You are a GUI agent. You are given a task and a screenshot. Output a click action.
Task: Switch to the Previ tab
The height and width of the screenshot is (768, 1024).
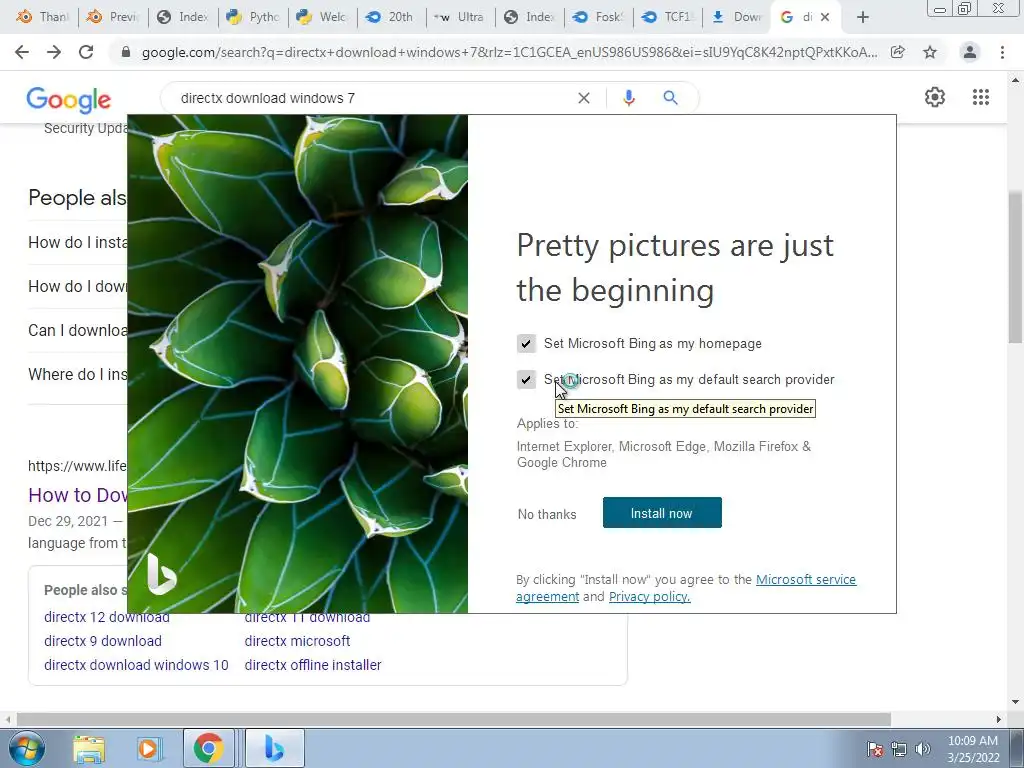(x=114, y=17)
